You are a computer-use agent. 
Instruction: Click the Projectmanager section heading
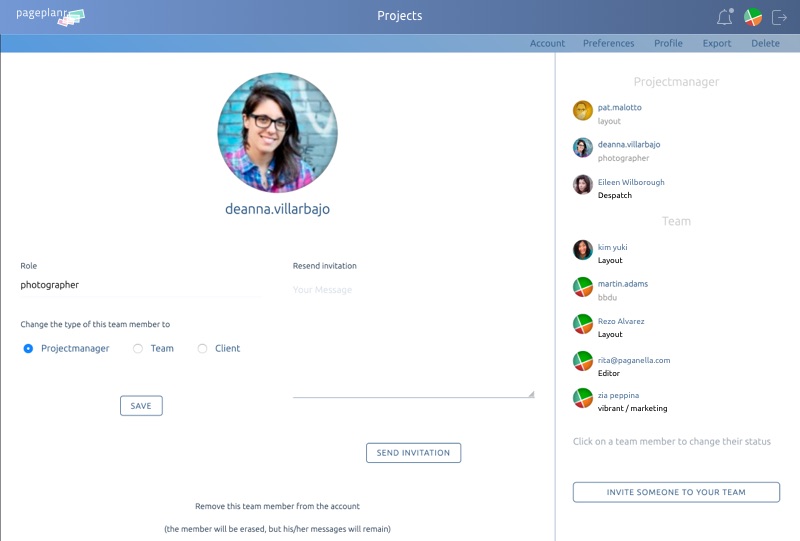[x=676, y=82]
